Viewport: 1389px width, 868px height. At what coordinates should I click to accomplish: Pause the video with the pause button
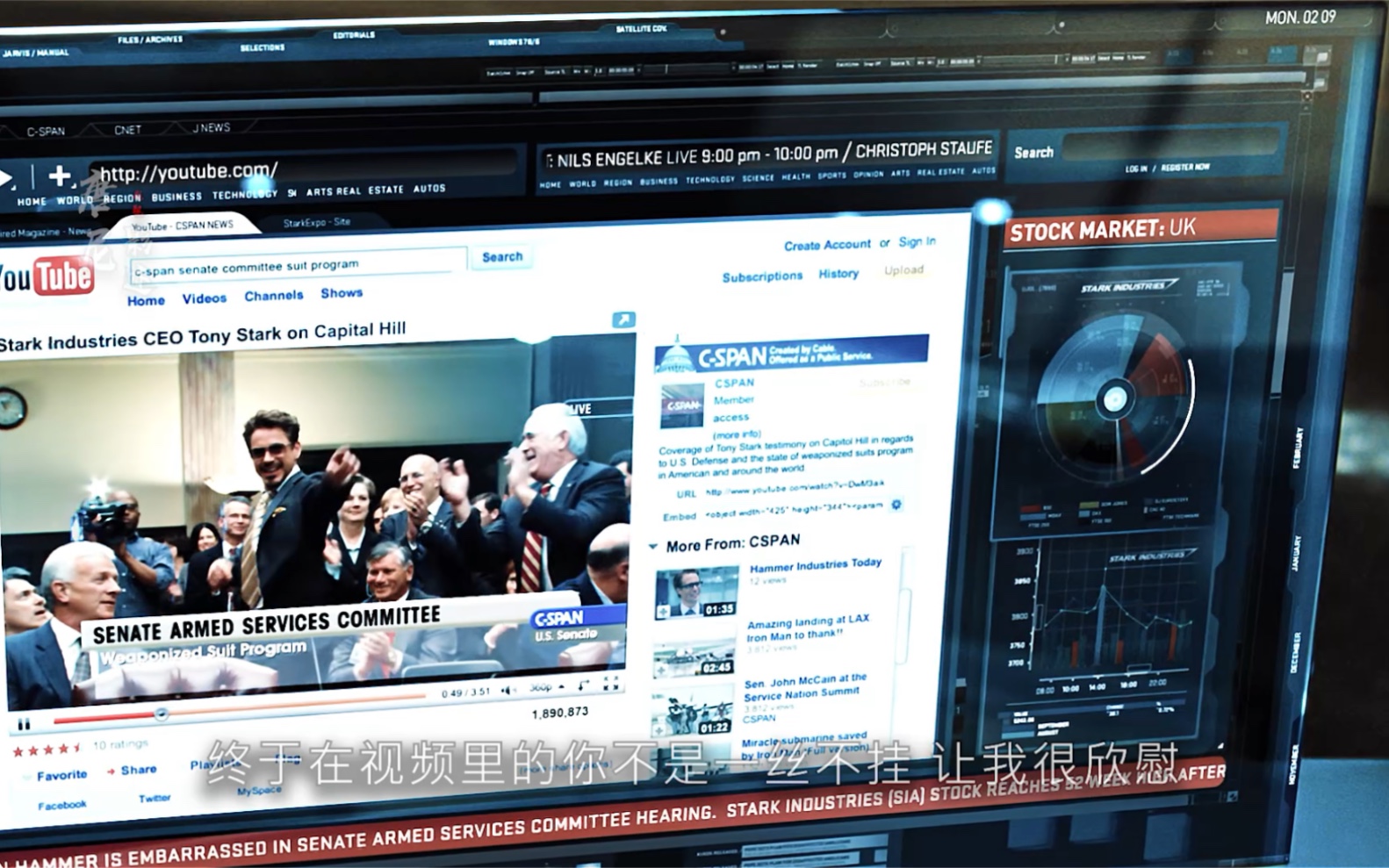coord(24,724)
